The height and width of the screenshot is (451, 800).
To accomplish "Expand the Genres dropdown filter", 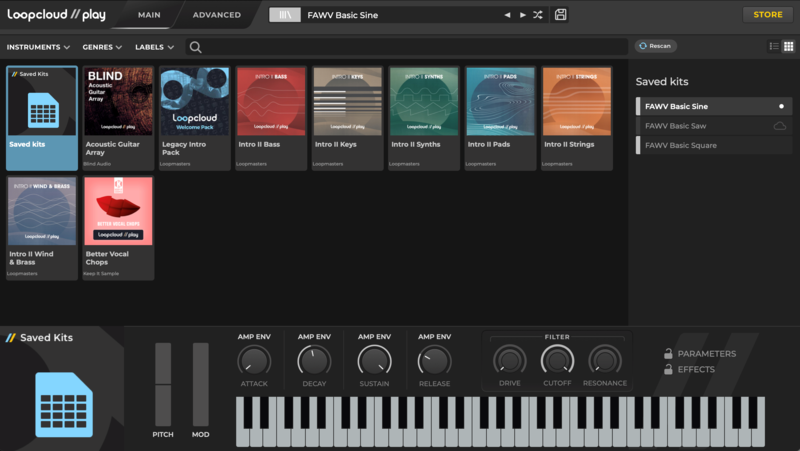I will tap(103, 47).
